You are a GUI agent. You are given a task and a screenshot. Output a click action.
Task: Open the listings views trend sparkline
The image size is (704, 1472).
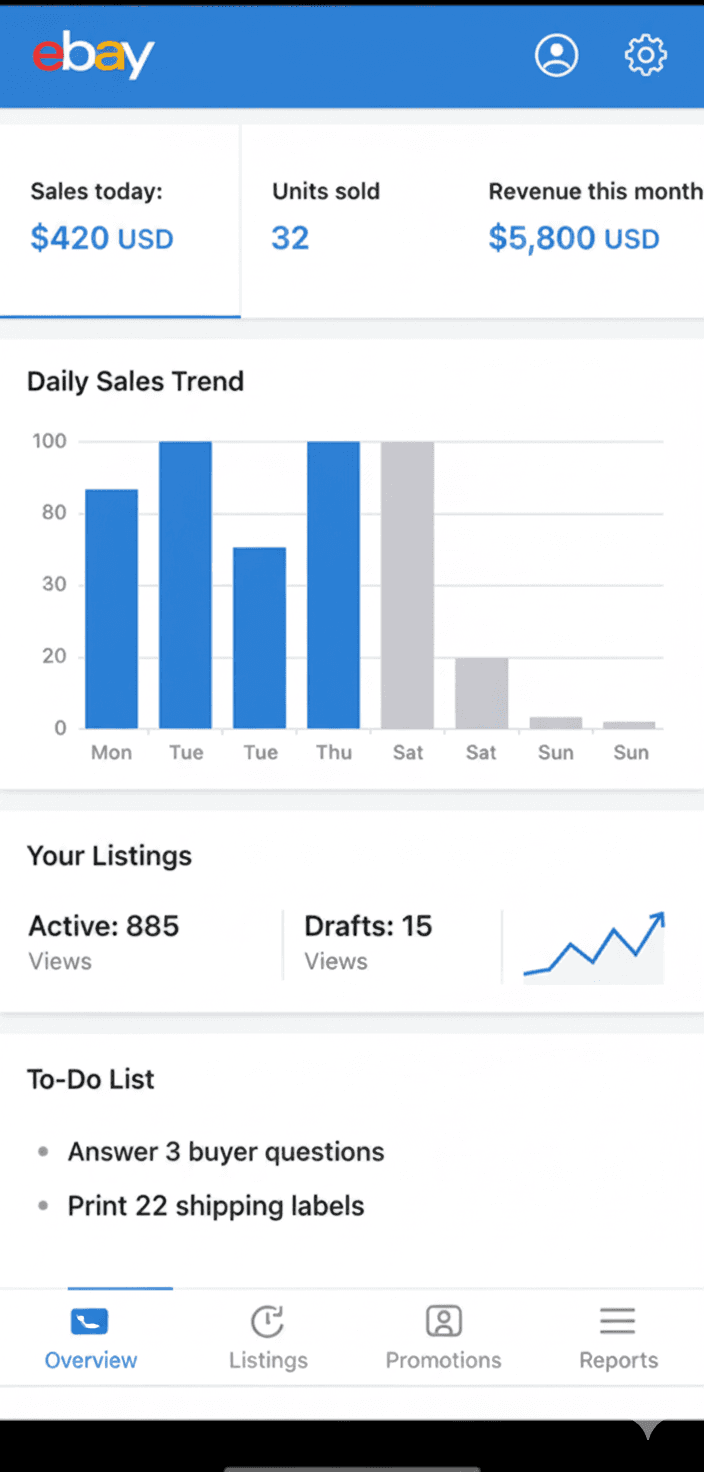click(594, 948)
